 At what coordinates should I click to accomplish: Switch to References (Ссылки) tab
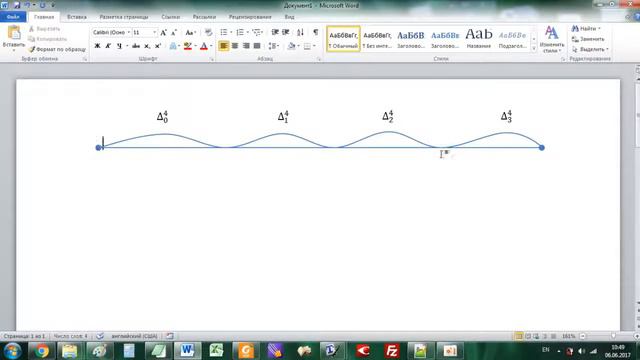[171, 17]
